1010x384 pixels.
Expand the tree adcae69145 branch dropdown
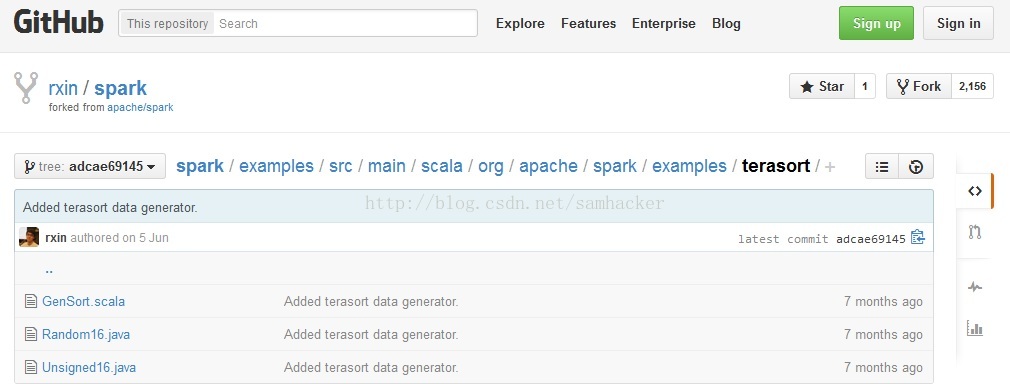point(90,166)
